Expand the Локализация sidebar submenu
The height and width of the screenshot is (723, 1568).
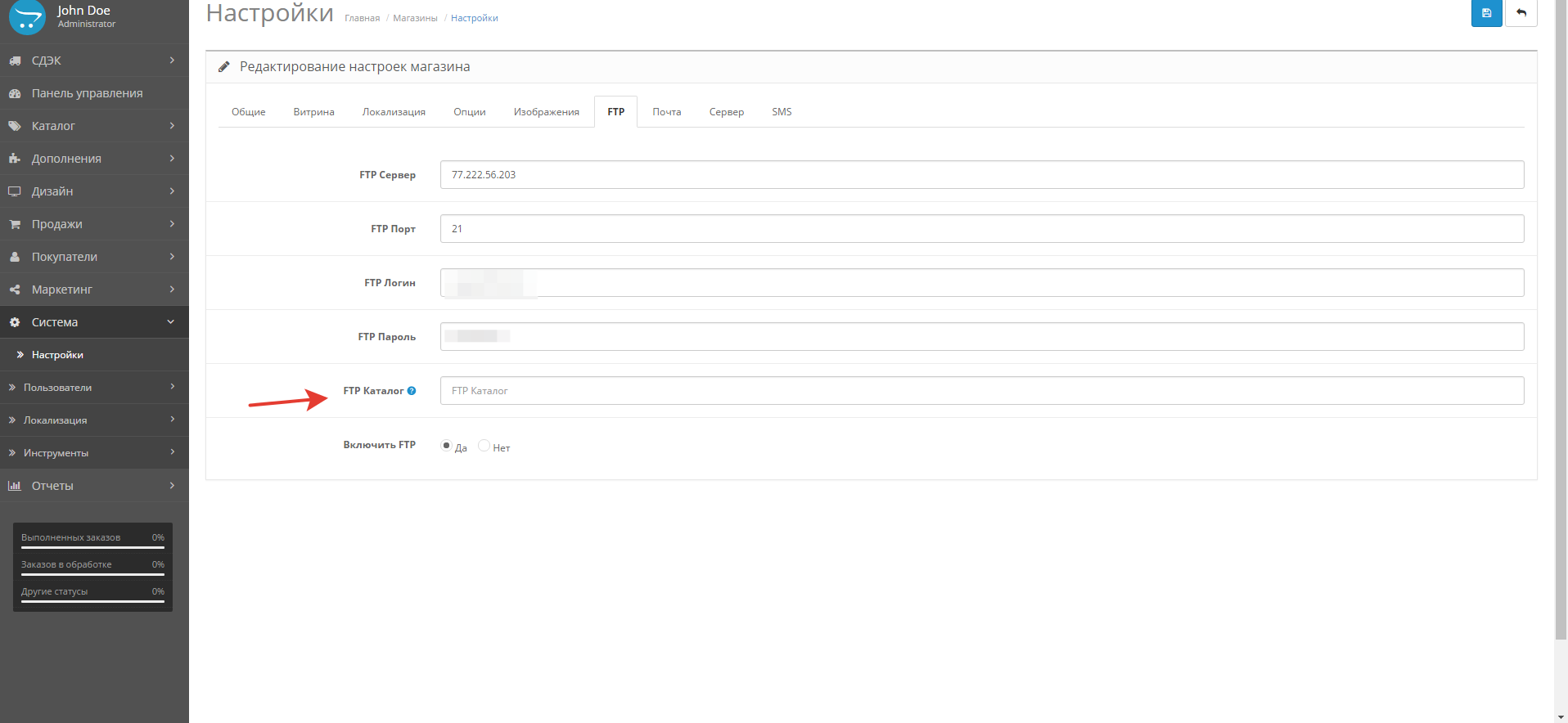click(94, 420)
